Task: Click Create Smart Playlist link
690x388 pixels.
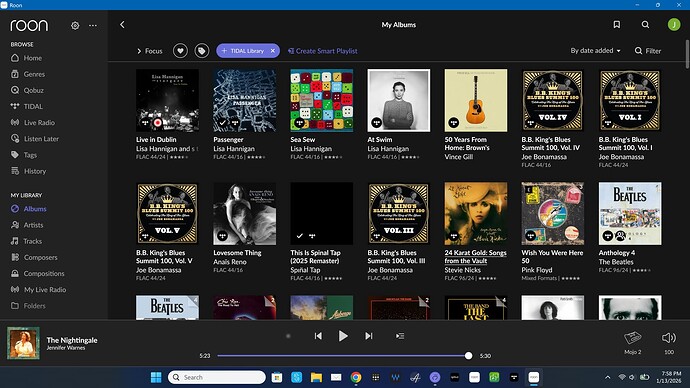Action: click(323, 51)
